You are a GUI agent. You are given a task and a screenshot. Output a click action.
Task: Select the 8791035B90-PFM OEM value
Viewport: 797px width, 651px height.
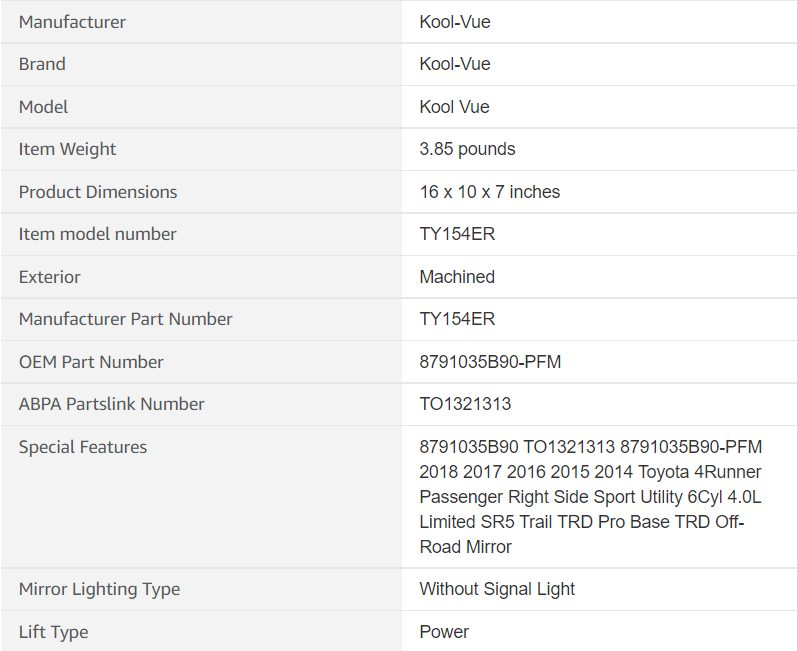[490, 362]
